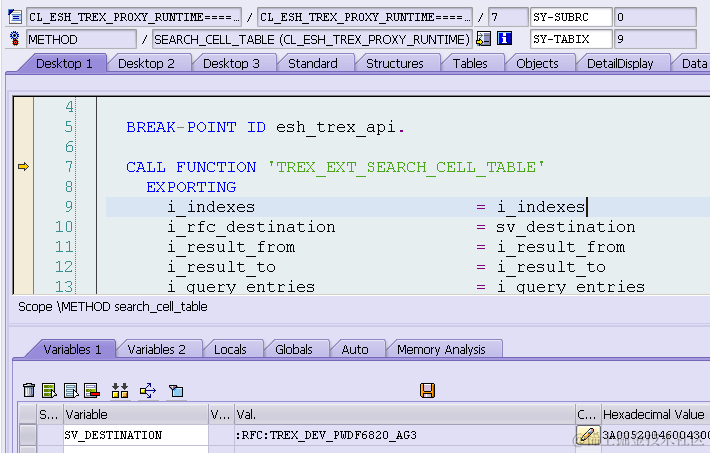Switch to the Desktop 1 tab
This screenshot has height=453, width=710.
(x=64, y=63)
